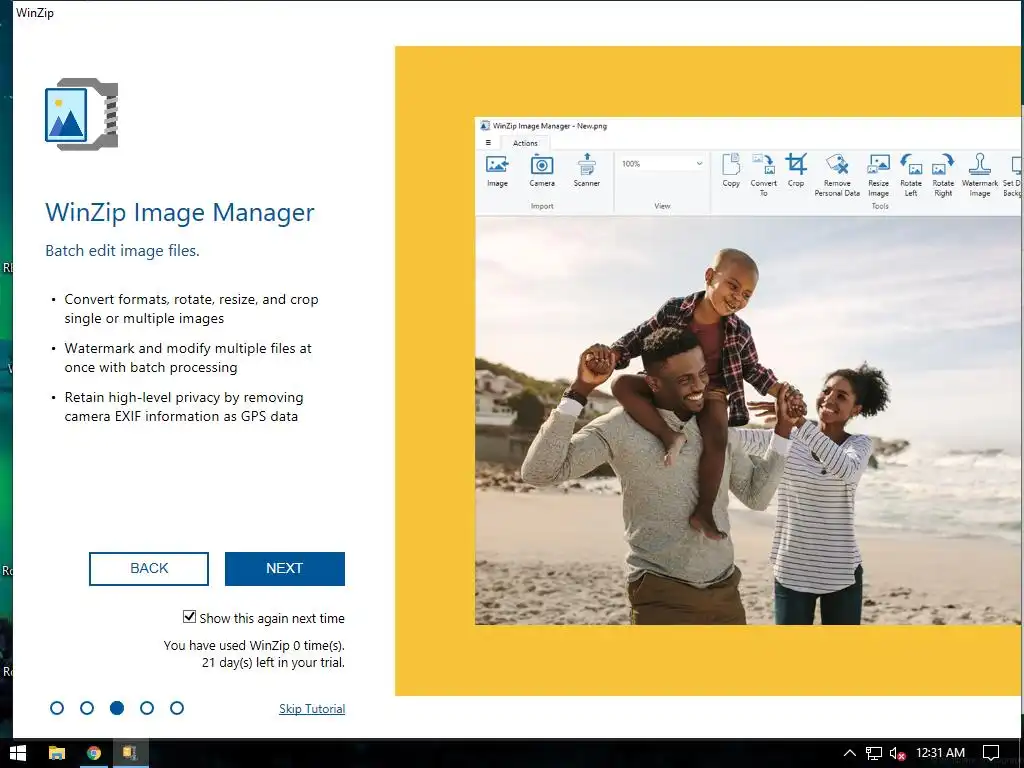The width and height of the screenshot is (1024, 768).
Task: Click the beach family photo
Action: pos(748,421)
